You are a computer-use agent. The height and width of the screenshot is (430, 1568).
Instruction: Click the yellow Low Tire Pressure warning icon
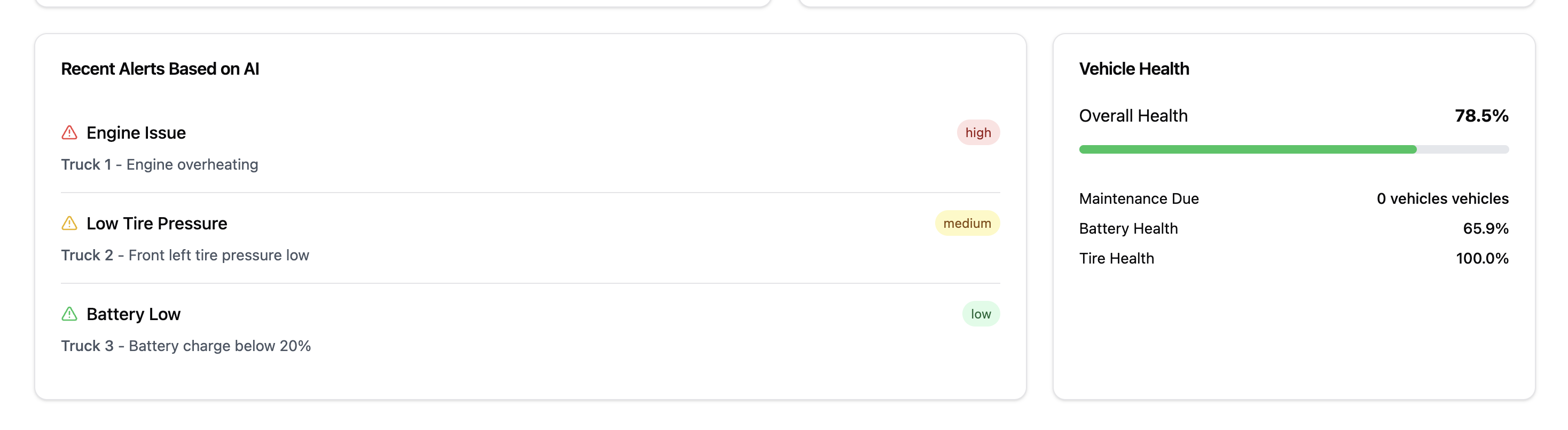click(69, 223)
